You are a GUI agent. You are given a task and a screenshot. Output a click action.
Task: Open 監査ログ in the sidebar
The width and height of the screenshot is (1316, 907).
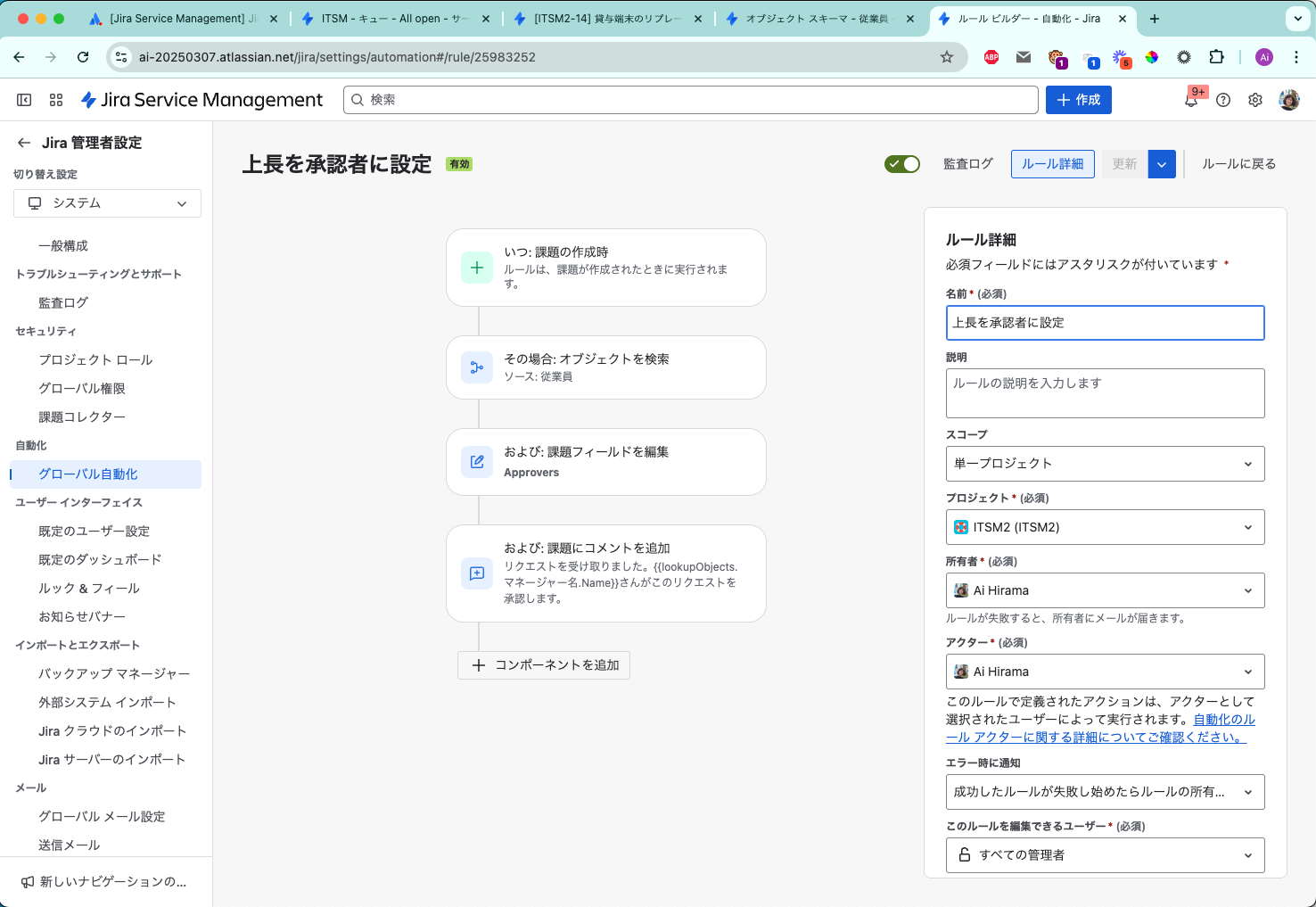coord(63,303)
